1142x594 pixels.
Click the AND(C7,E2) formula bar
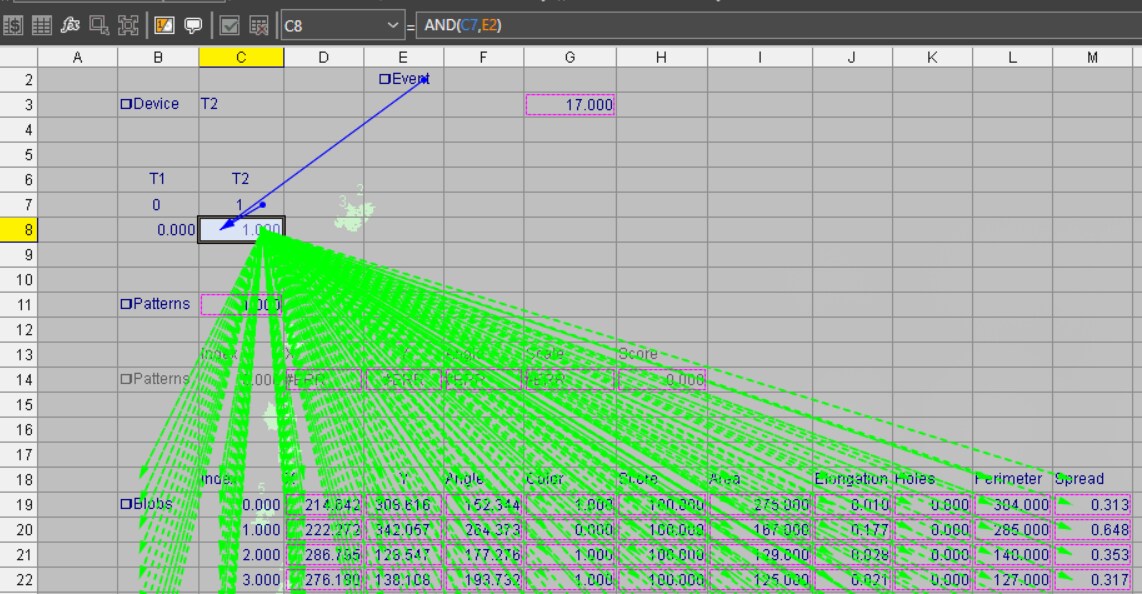pos(779,25)
